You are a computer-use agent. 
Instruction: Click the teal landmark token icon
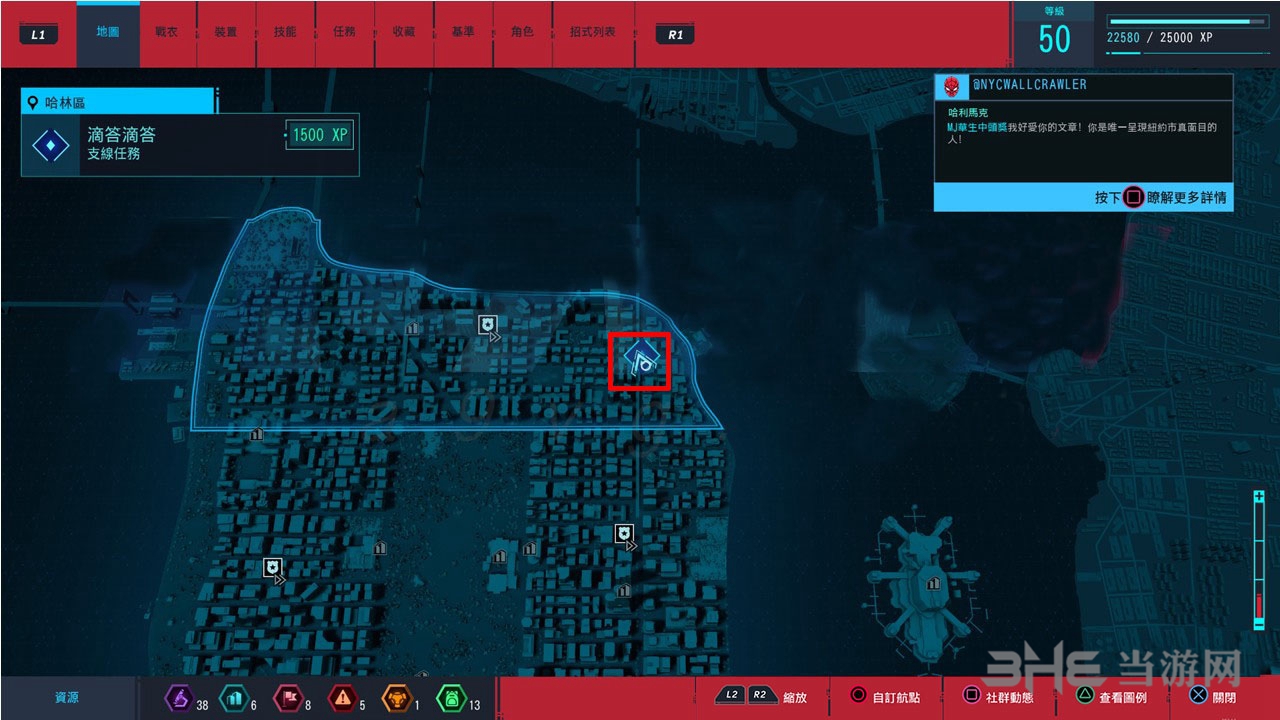click(232, 698)
